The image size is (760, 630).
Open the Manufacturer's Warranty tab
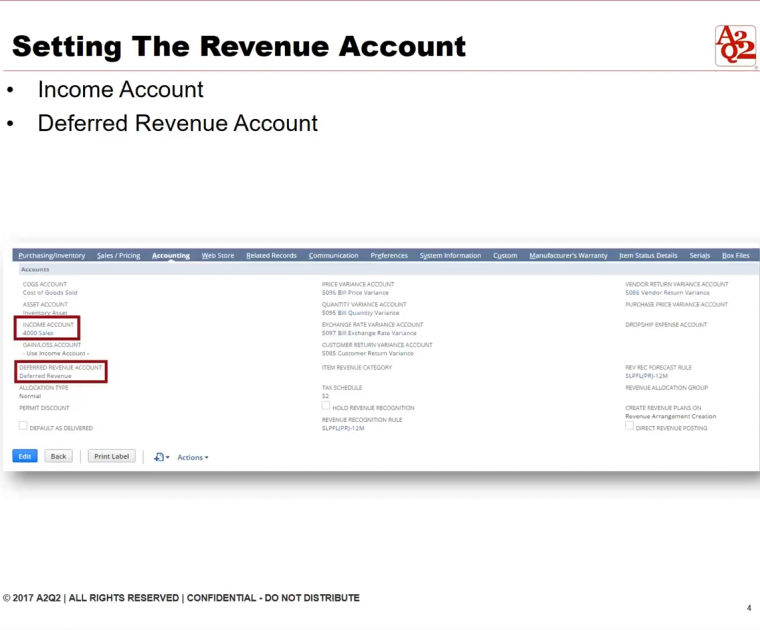click(568, 256)
